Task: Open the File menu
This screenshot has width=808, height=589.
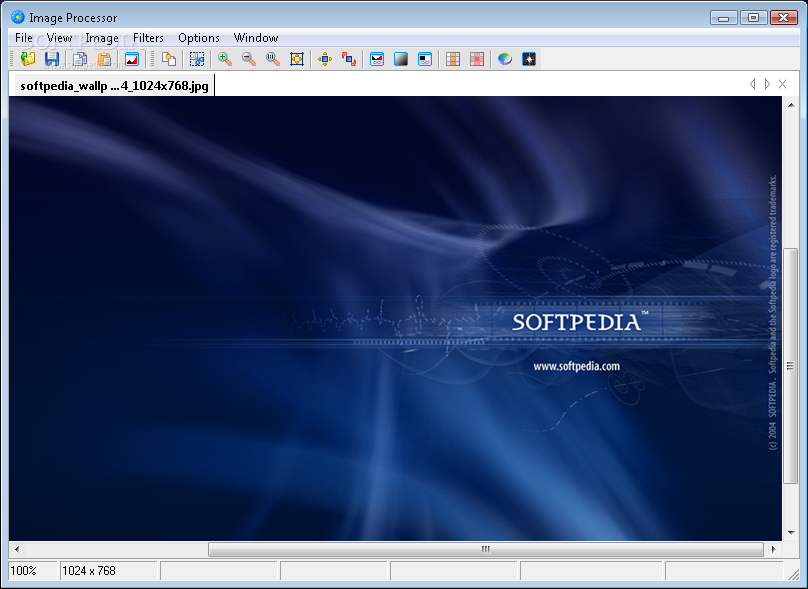Action: pos(24,38)
